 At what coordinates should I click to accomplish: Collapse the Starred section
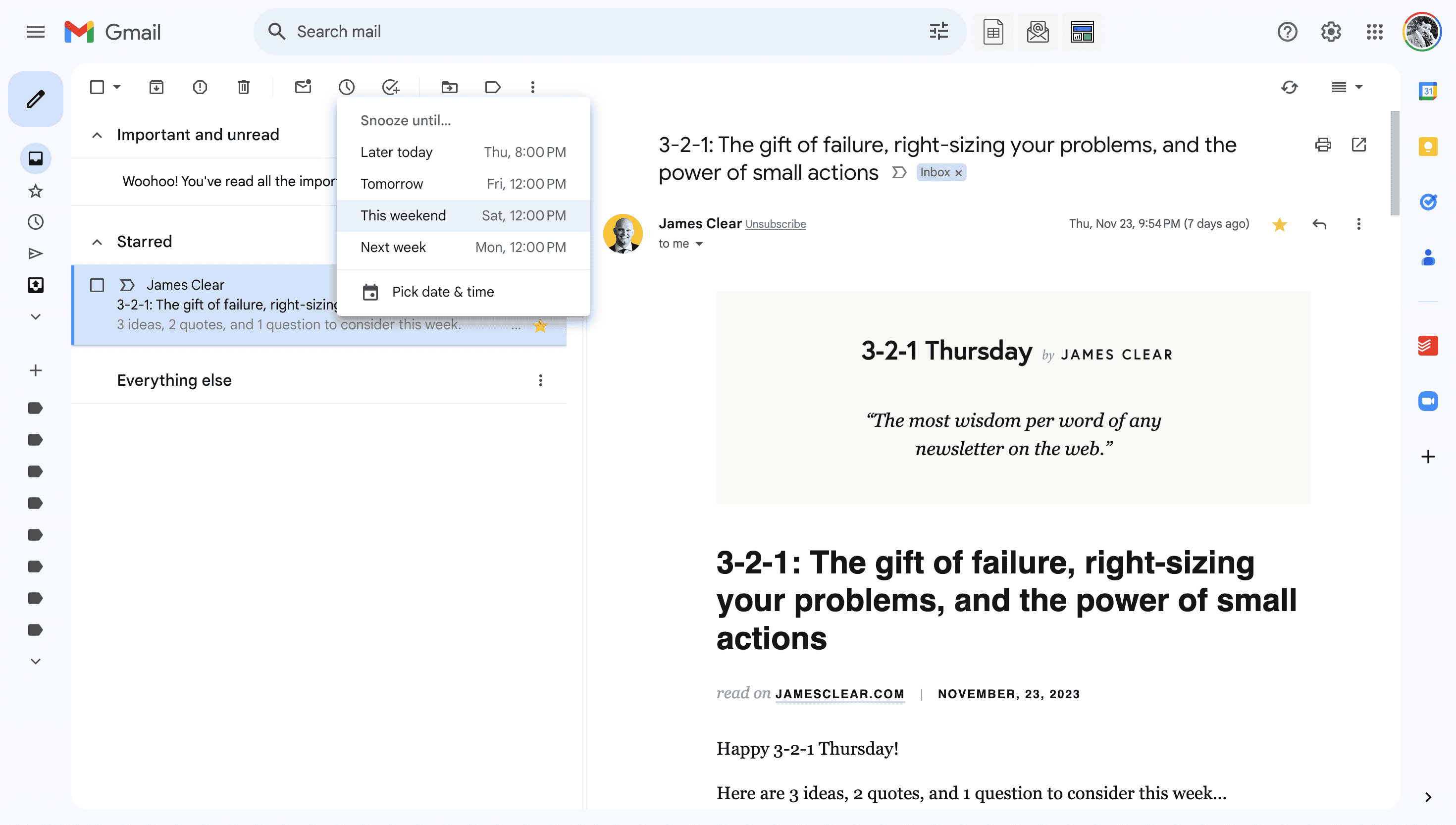(97, 241)
